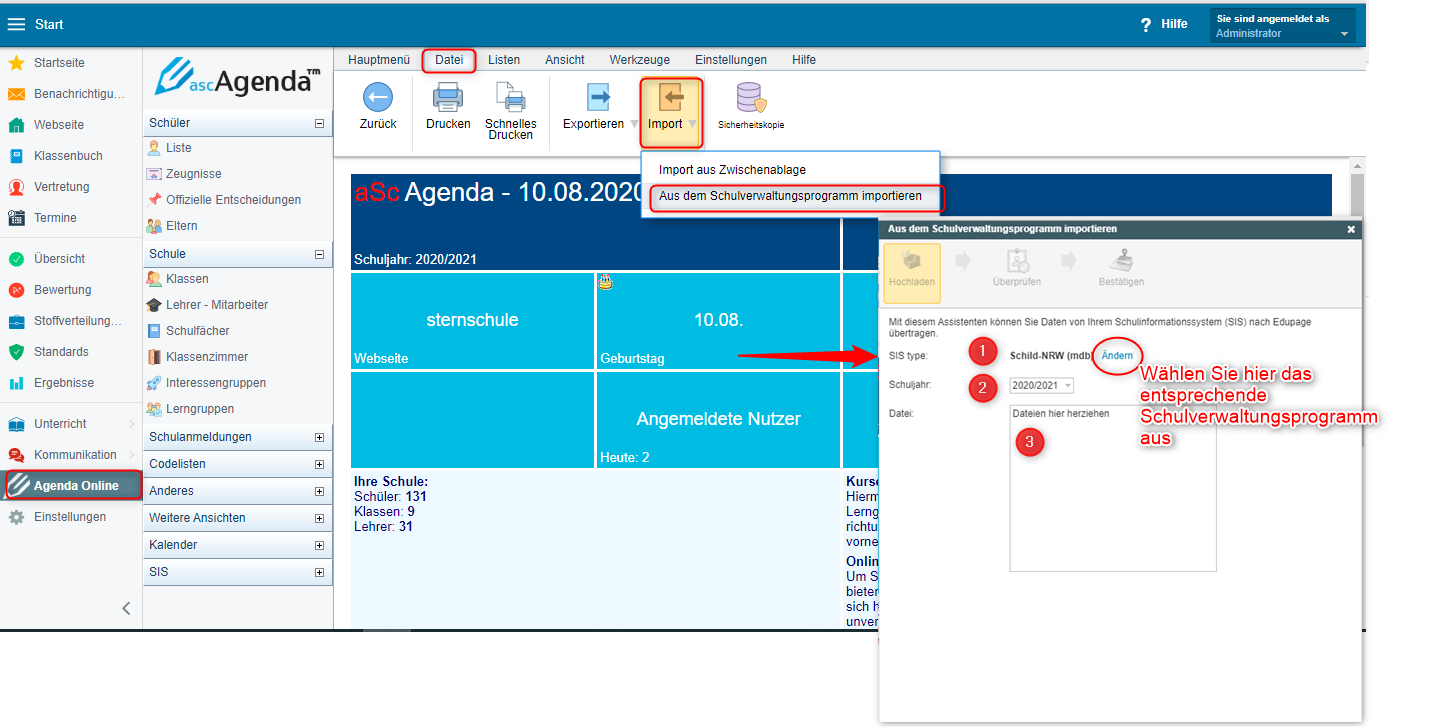This screenshot has height=727, width=1433.
Task: Open Standards shield icon in sidebar
Action: pos(16,352)
